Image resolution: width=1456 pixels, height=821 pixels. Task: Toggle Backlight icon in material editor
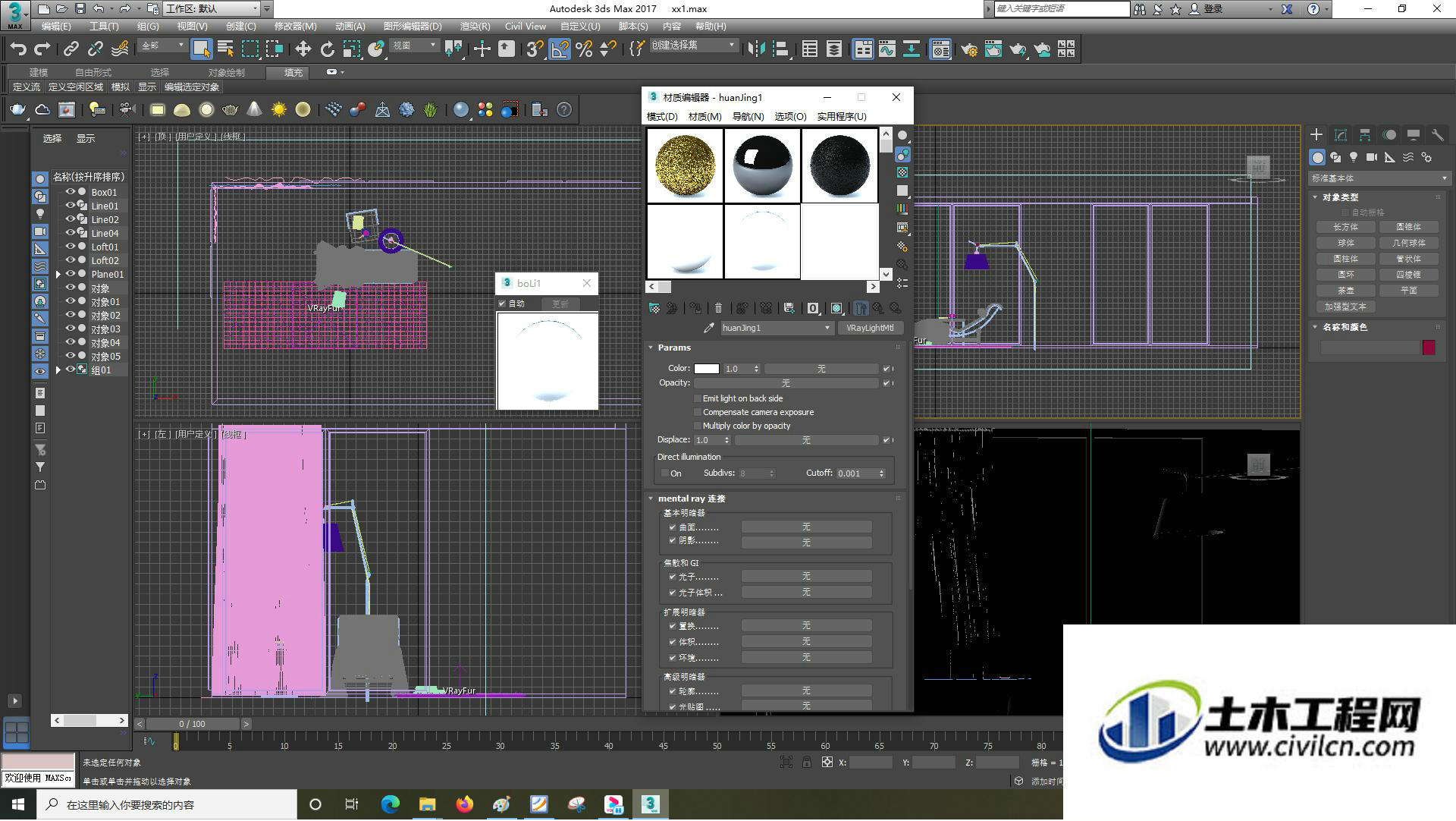(902, 154)
